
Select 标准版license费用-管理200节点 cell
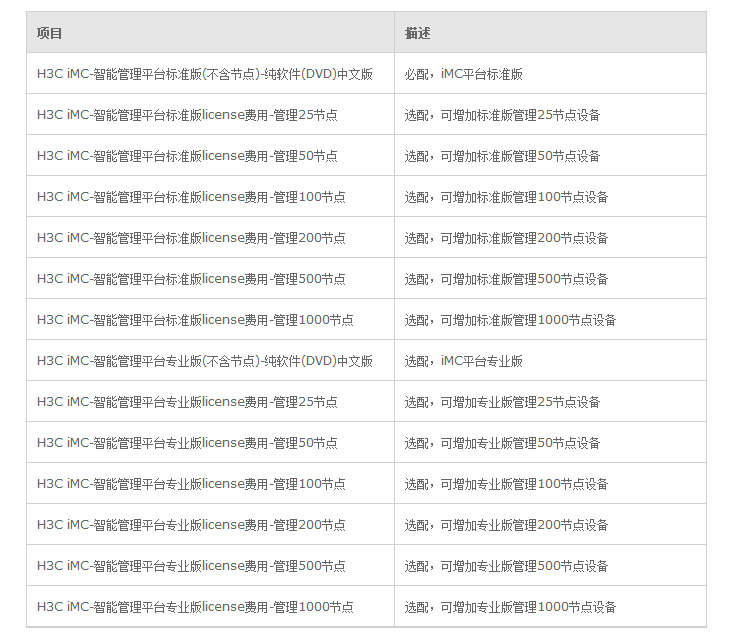coord(210,238)
